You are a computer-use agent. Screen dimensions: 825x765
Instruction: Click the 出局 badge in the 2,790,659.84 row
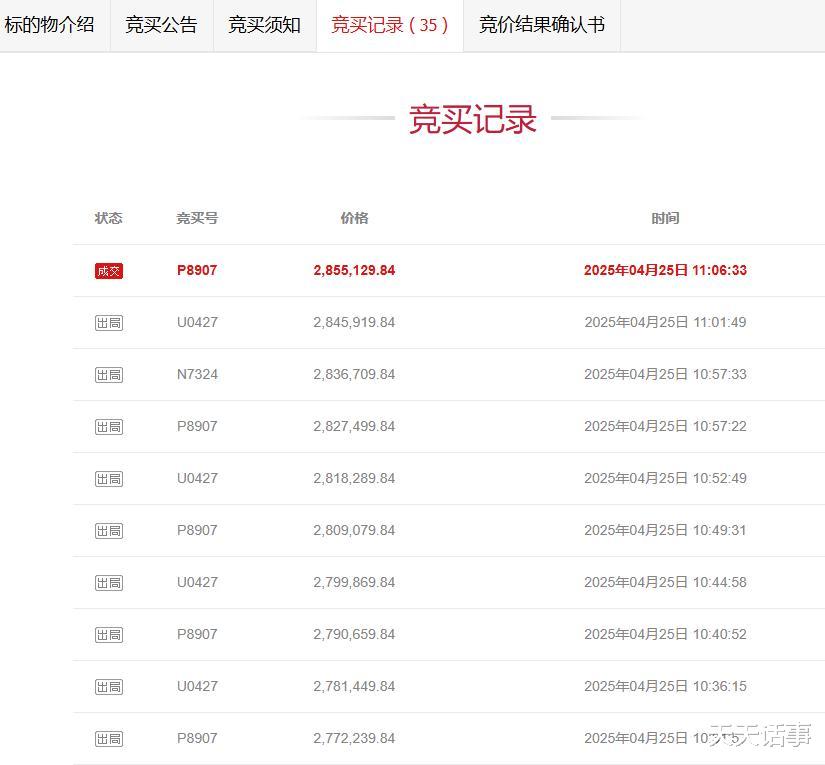pos(109,635)
